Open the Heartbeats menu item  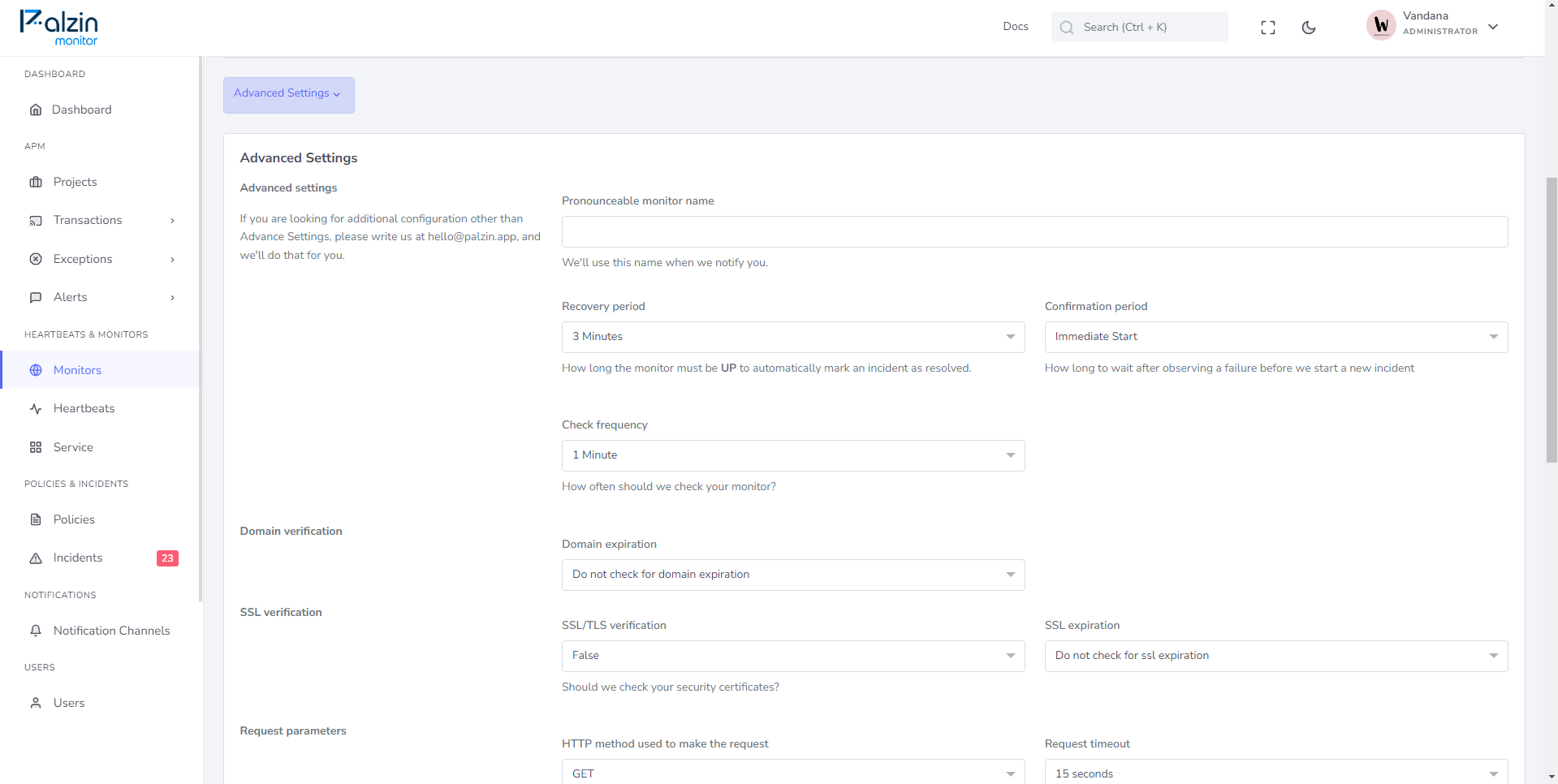click(101, 408)
